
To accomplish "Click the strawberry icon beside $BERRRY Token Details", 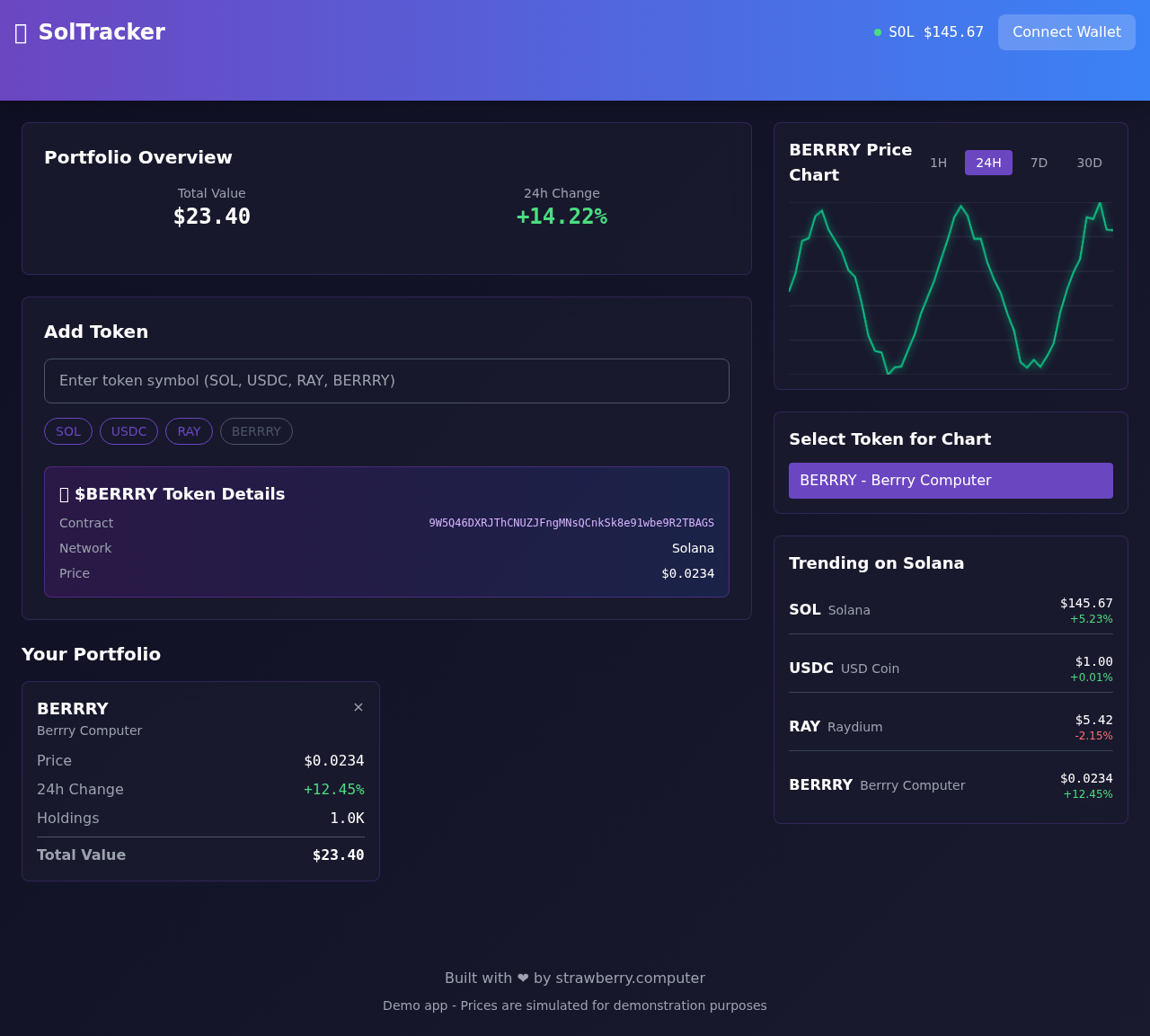I will click(63, 493).
